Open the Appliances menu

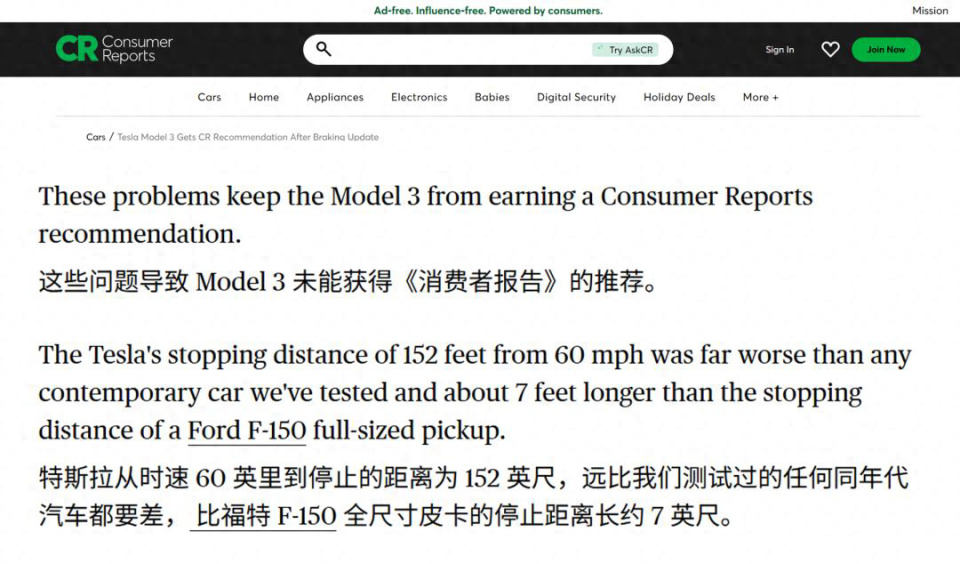[x=335, y=97]
